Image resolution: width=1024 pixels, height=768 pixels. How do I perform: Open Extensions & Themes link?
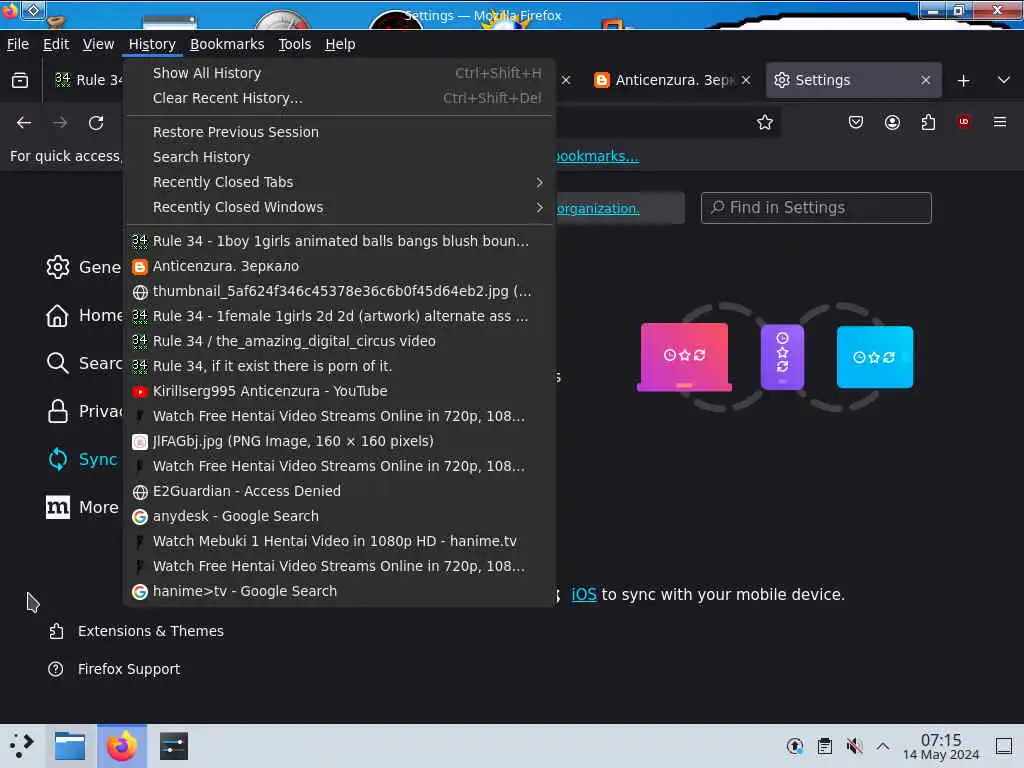click(x=136, y=632)
